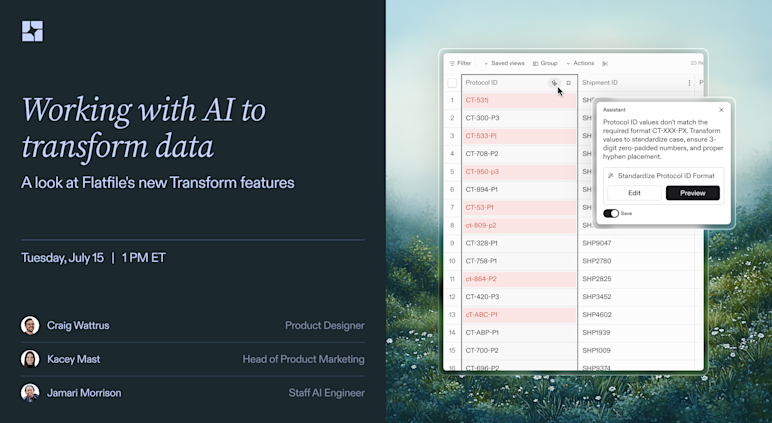Tick the select-all checkbox in the table header
This screenshot has width=772, height=423.
[x=452, y=83]
